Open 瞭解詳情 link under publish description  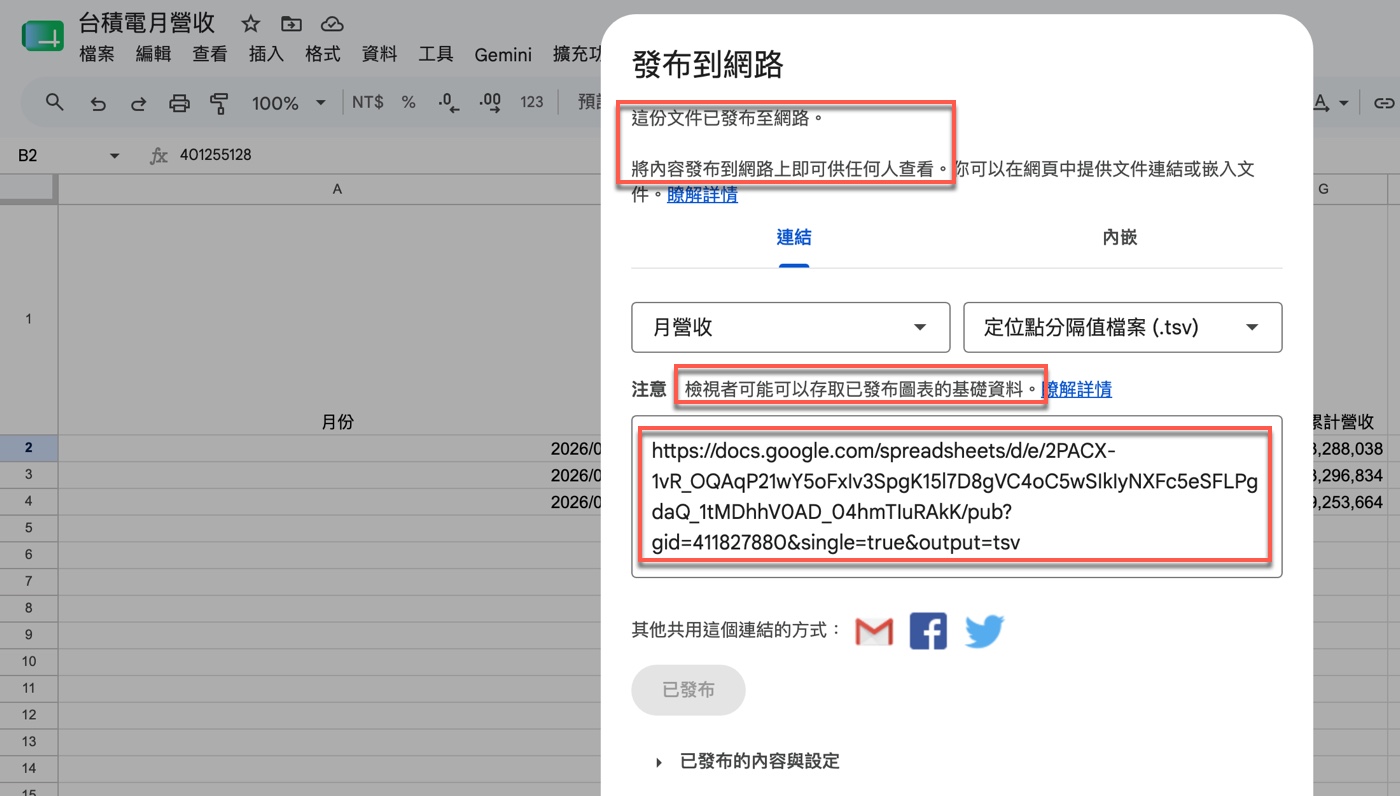[x=703, y=195]
